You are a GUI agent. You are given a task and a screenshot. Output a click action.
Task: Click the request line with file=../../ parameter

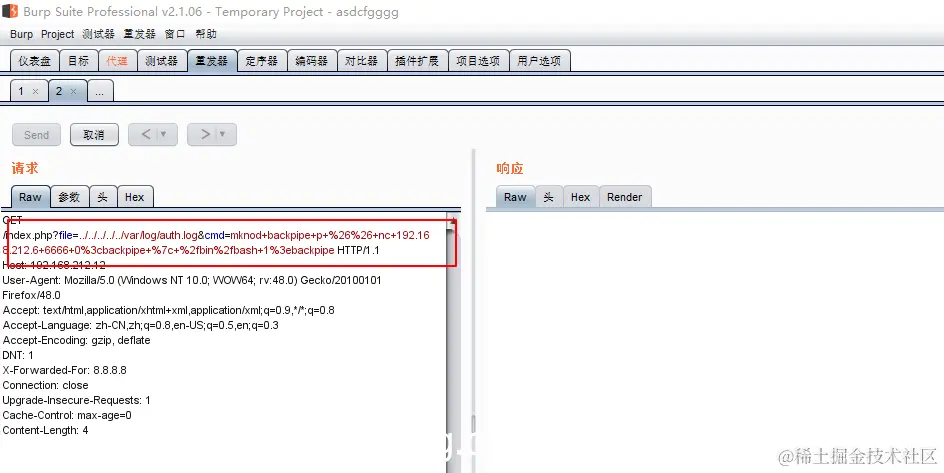point(216,243)
